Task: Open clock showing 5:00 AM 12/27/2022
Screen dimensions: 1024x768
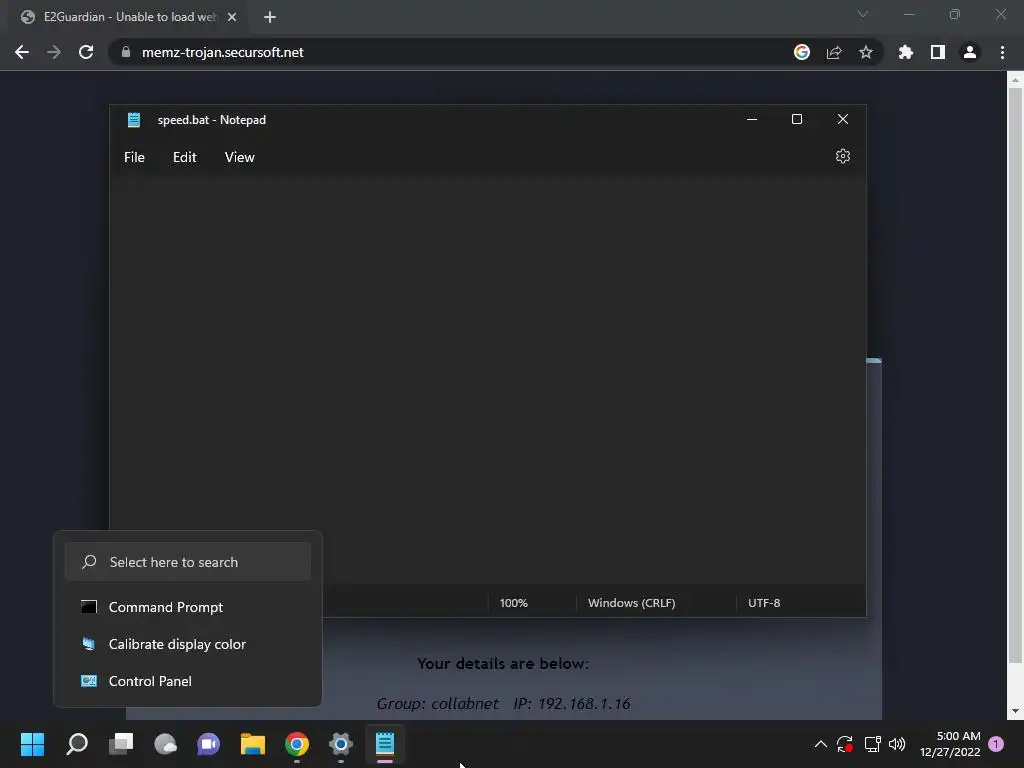Action: coord(950,744)
